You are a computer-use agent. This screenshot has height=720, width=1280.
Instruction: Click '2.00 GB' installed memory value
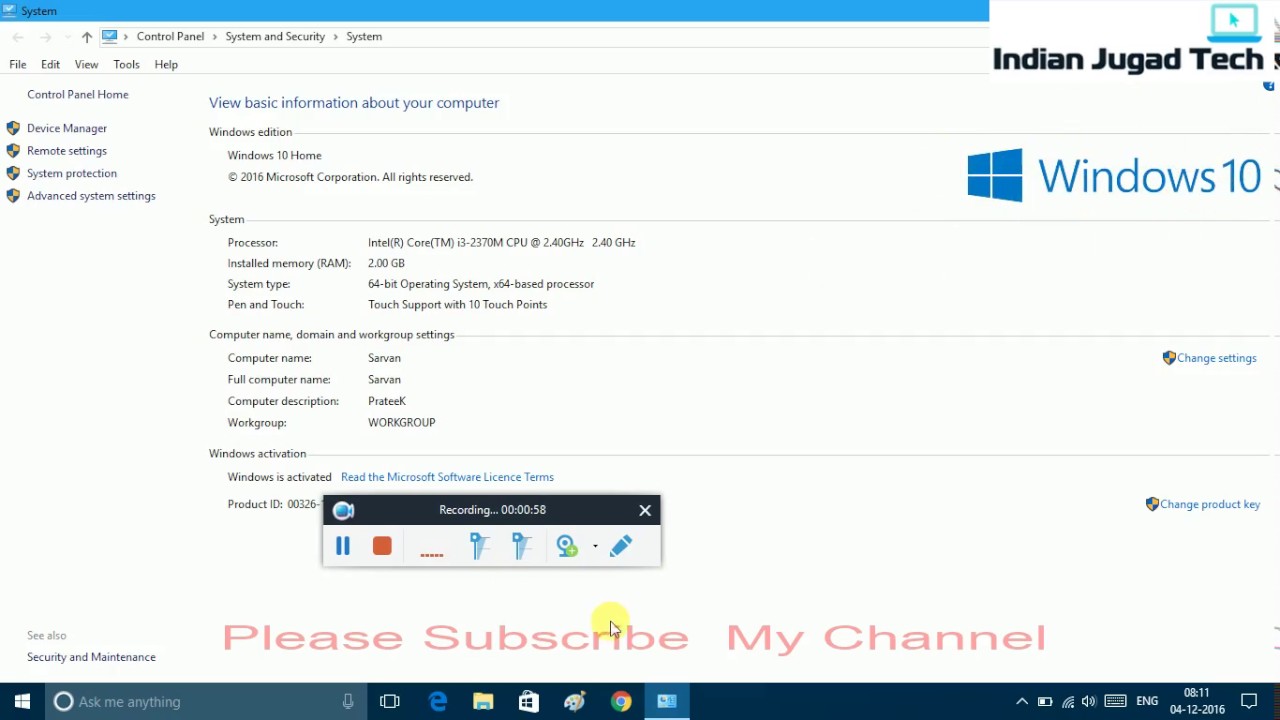coord(386,263)
